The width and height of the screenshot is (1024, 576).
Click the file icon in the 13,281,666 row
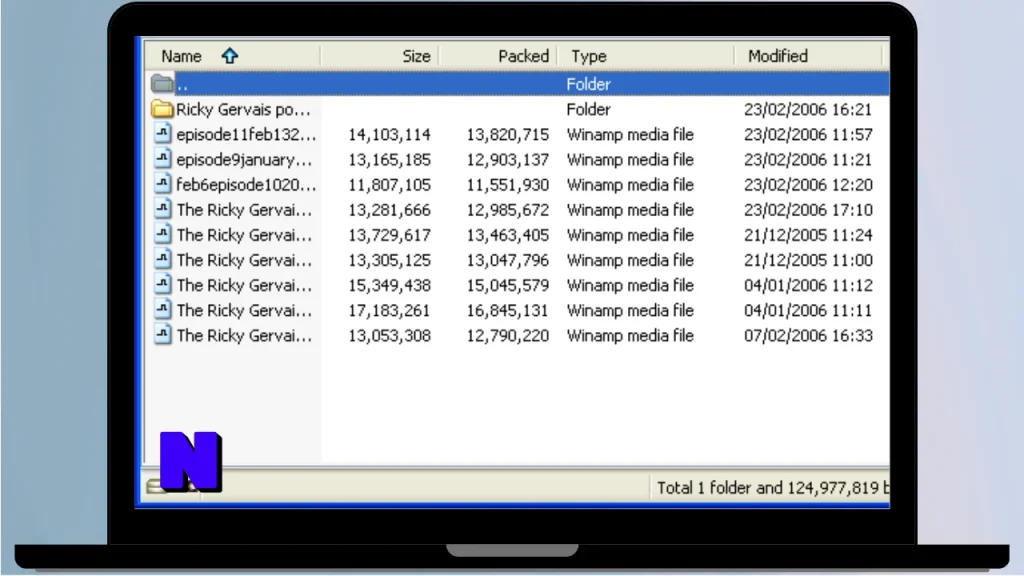(x=163, y=209)
